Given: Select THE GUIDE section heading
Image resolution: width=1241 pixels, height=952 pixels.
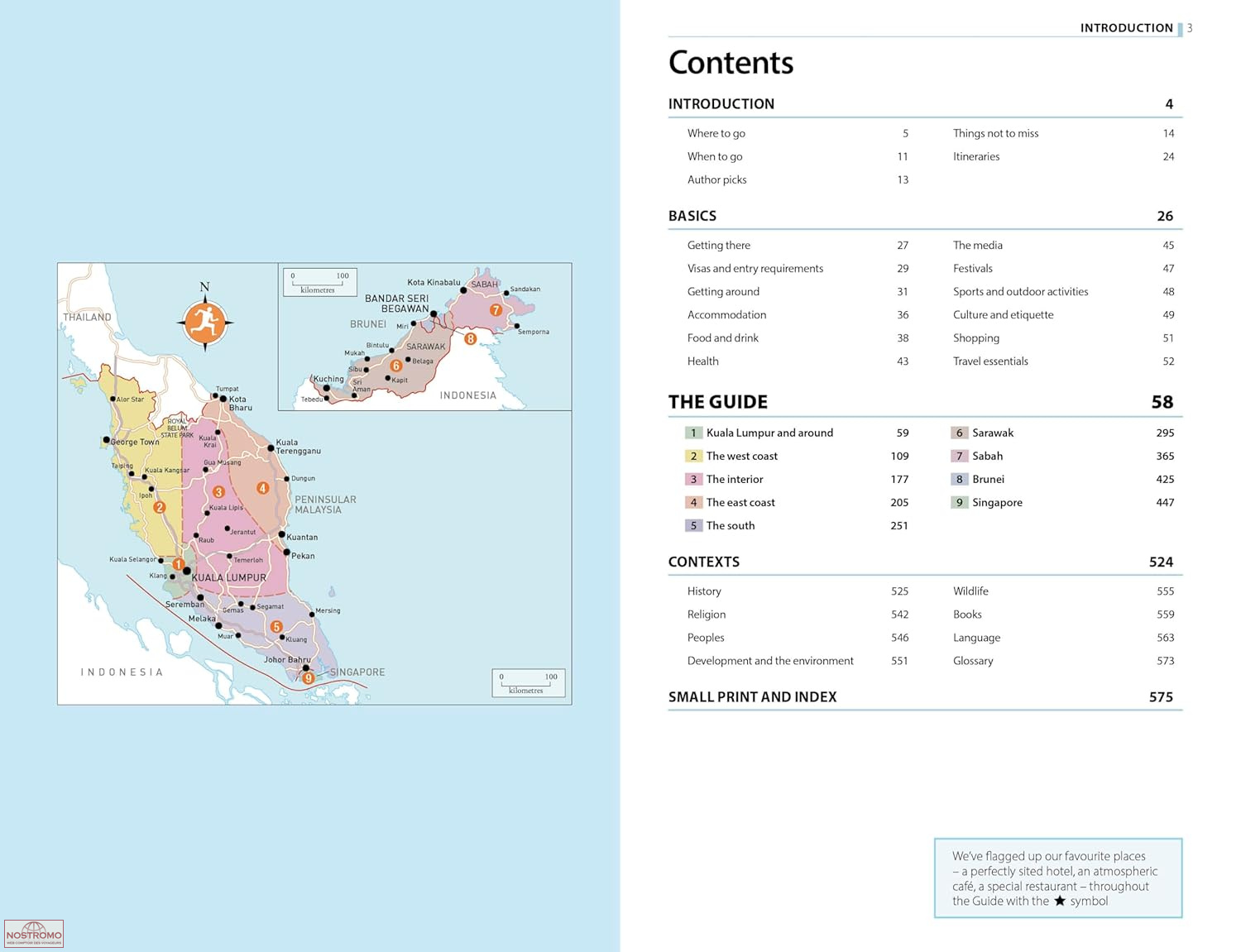Looking at the screenshot, I should pos(717,402).
